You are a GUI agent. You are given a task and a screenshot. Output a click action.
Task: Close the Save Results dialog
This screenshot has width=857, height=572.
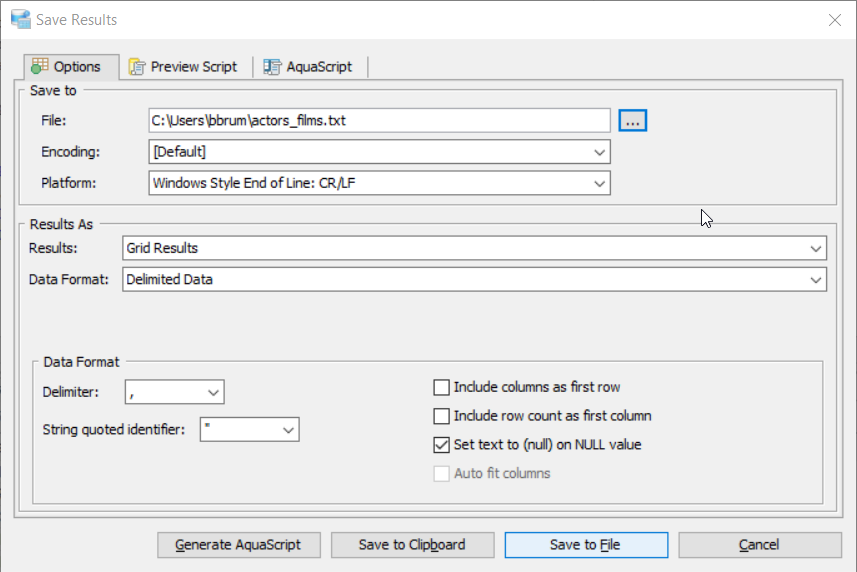point(834,19)
